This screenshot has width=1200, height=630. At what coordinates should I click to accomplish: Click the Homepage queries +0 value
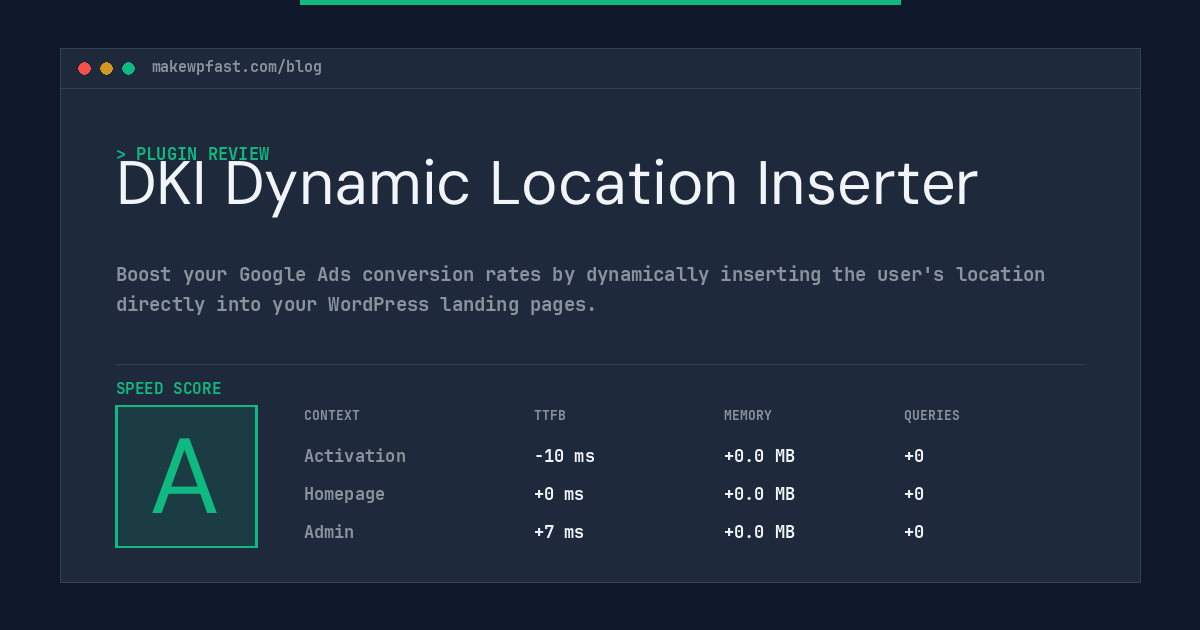pyautogui.click(x=914, y=494)
